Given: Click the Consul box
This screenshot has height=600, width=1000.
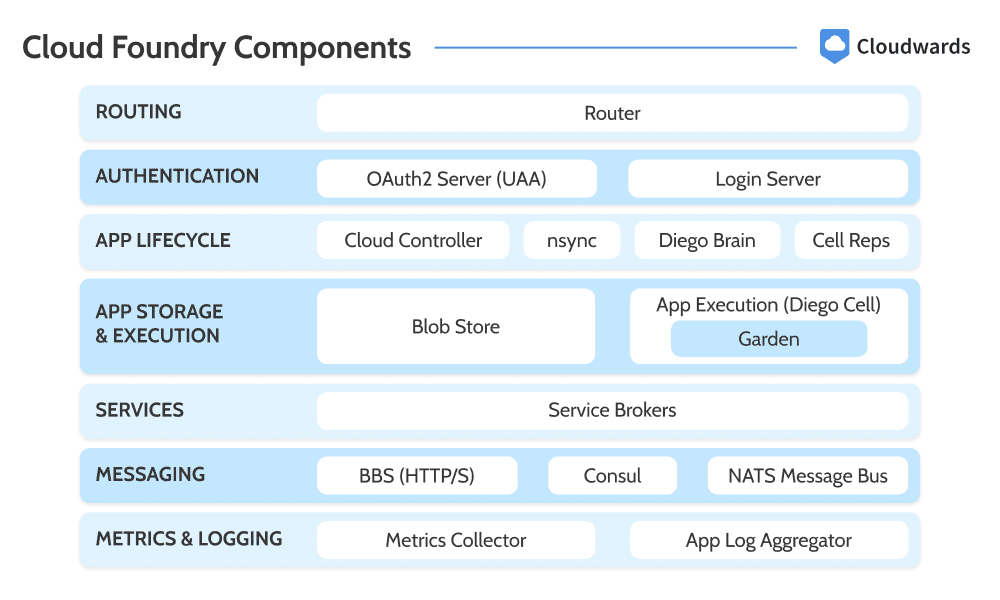Looking at the screenshot, I should (612, 476).
